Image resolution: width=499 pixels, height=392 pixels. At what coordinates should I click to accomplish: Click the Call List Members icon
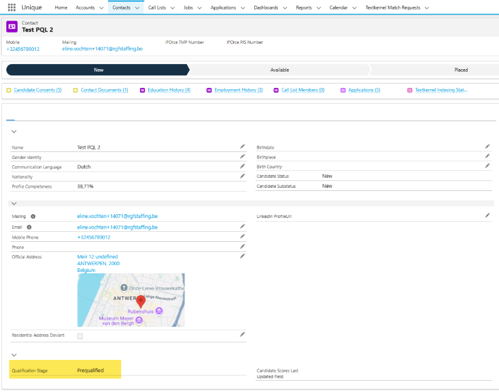click(276, 90)
